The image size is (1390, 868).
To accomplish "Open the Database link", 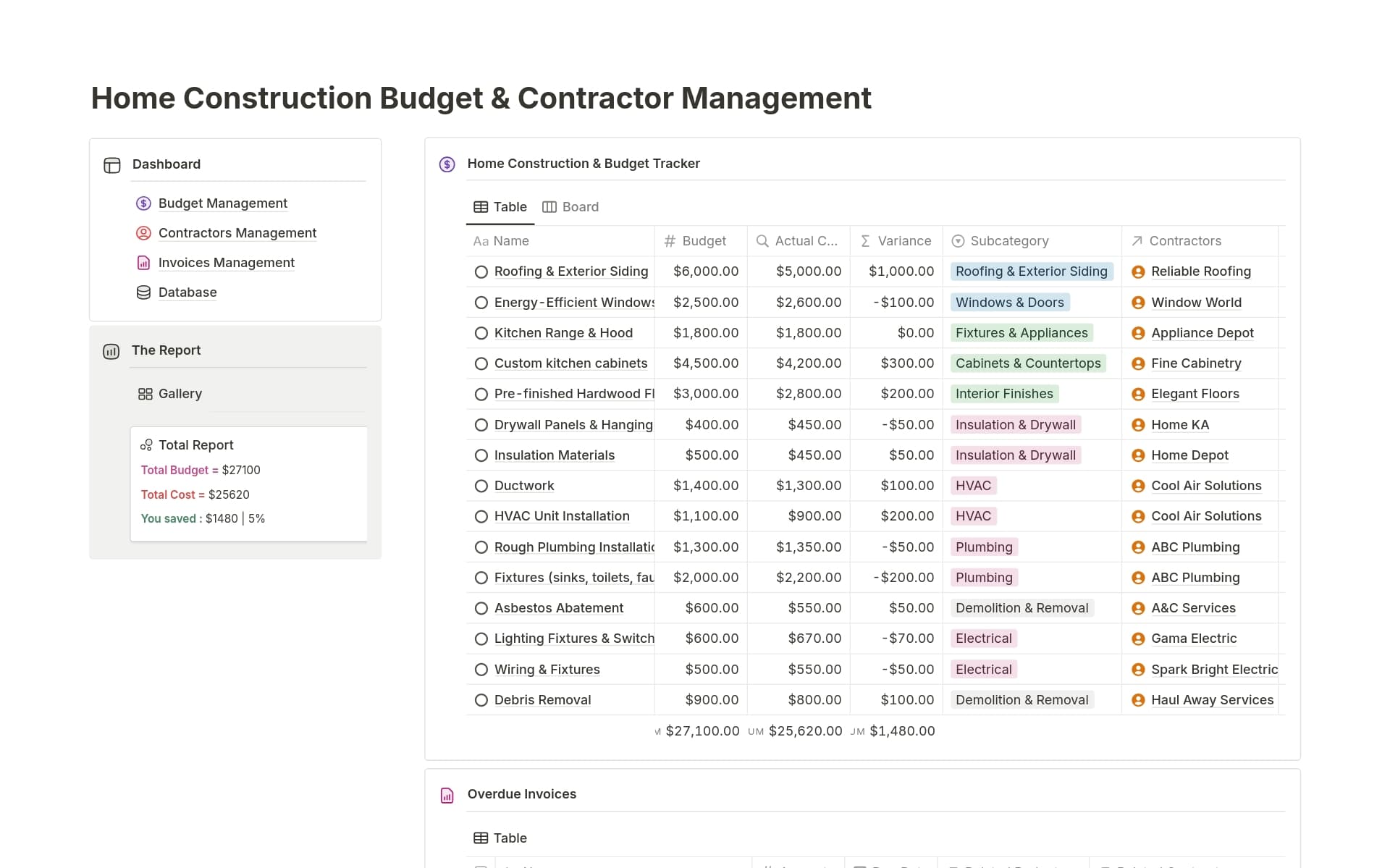I will pyautogui.click(x=187, y=292).
